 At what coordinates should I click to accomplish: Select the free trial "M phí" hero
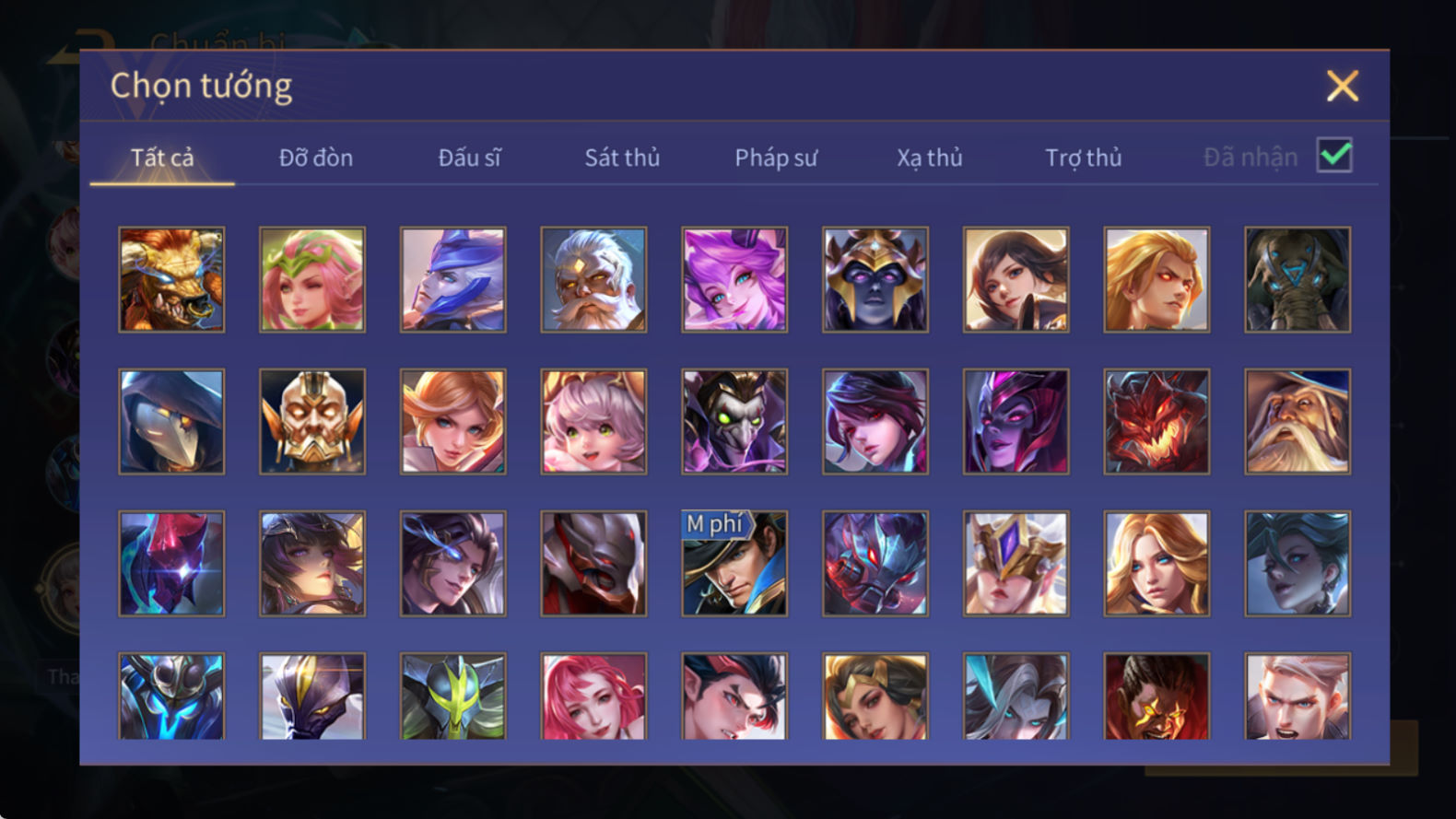(734, 563)
